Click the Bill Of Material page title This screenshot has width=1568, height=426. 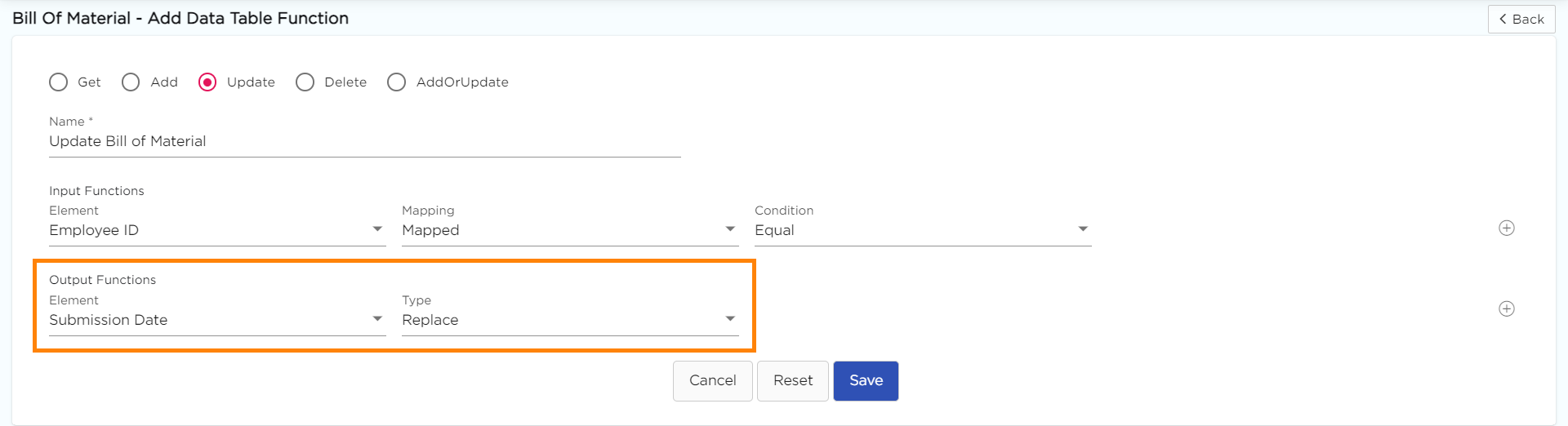click(x=180, y=18)
